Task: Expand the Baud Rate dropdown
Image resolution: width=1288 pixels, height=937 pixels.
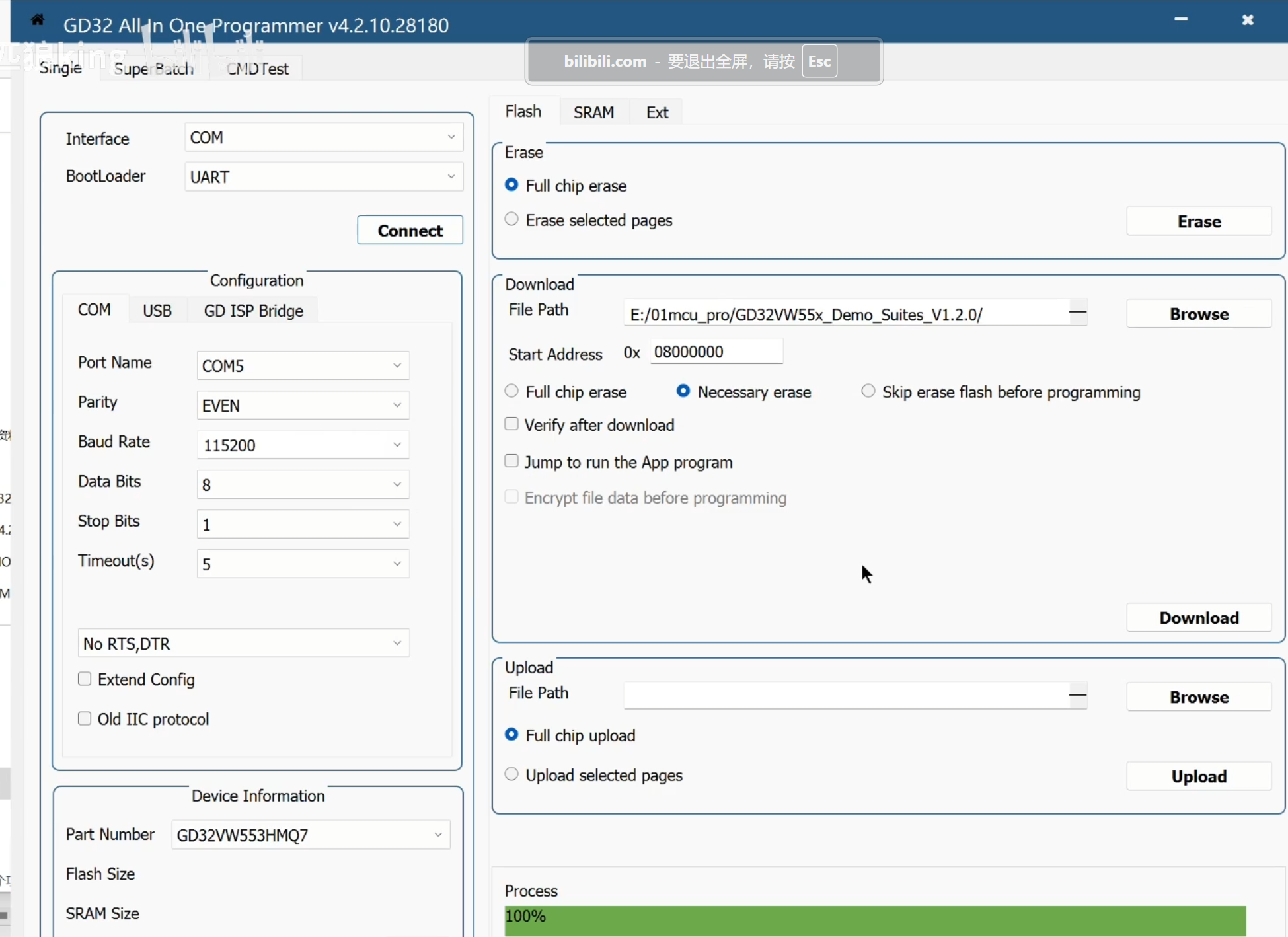Action: click(303, 445)
